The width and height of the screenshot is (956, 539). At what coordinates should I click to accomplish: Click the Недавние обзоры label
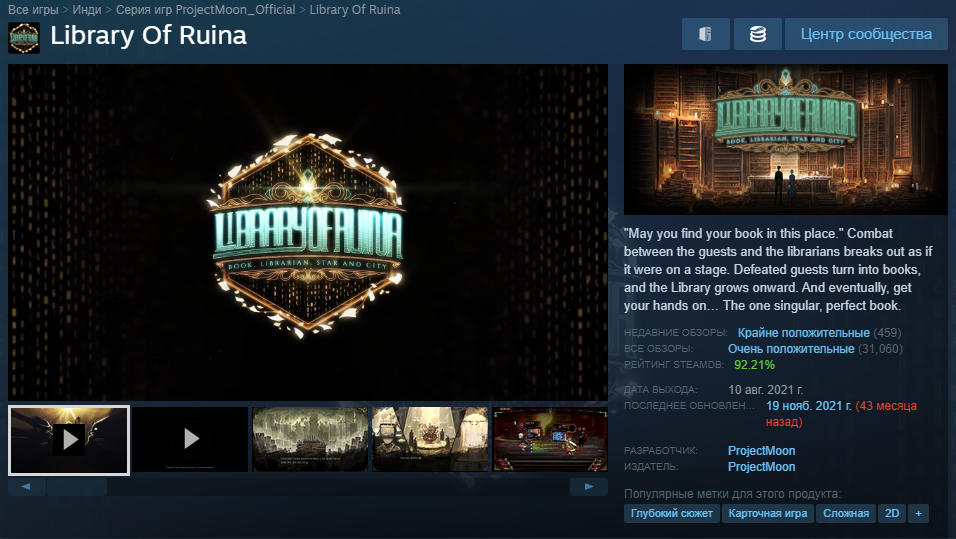[x=676, y=333]
